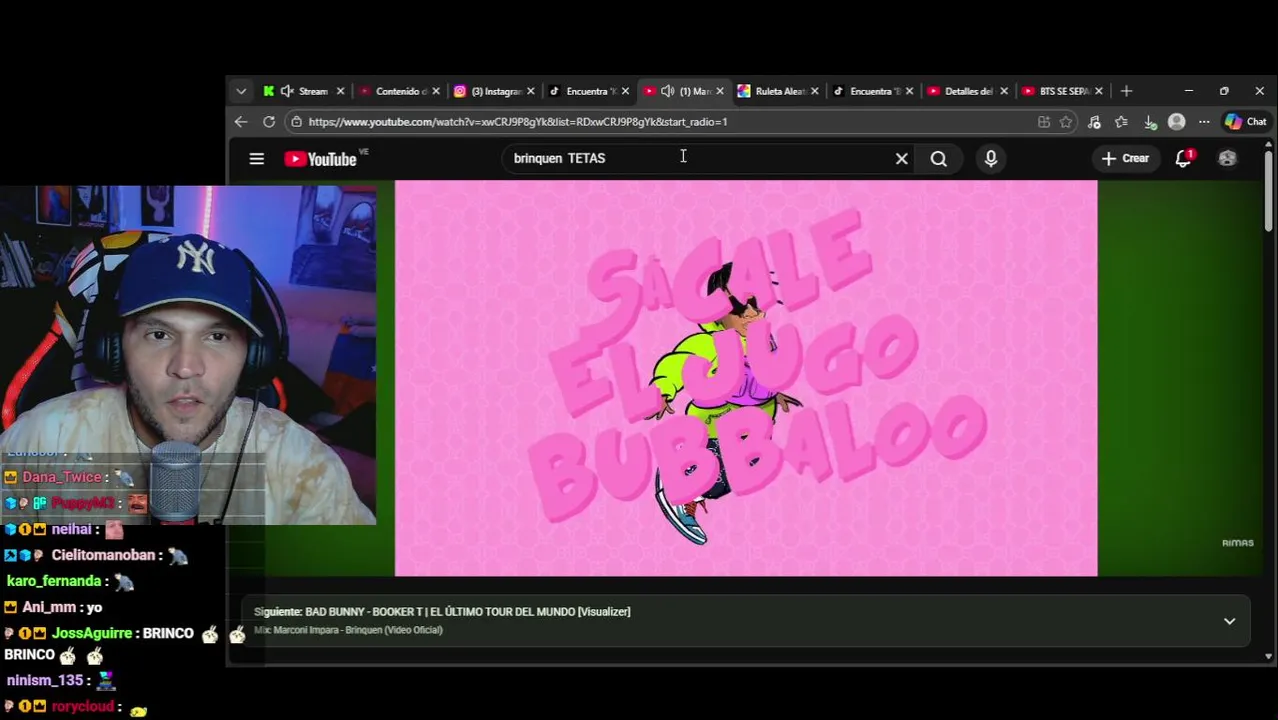The image size is (1278, 720).
Task: Switch to the Detalles del tab
Action: click(965, 91)
